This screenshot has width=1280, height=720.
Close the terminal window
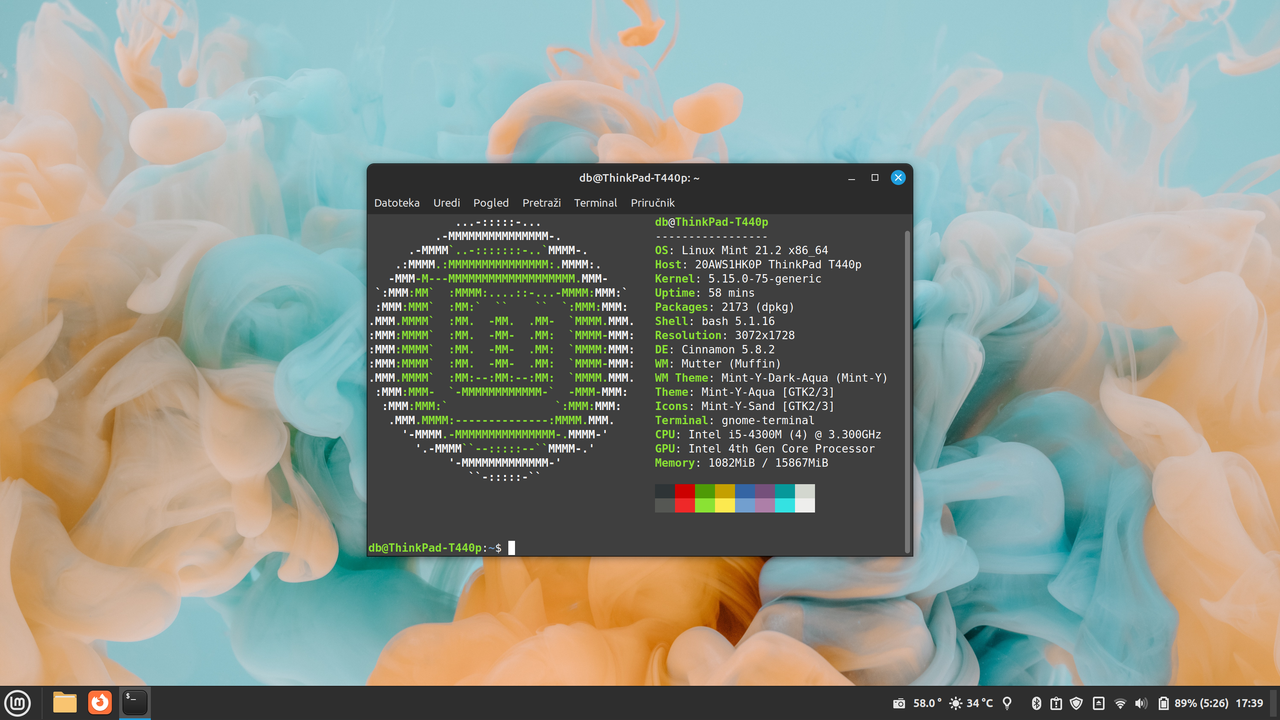point(898,178)
